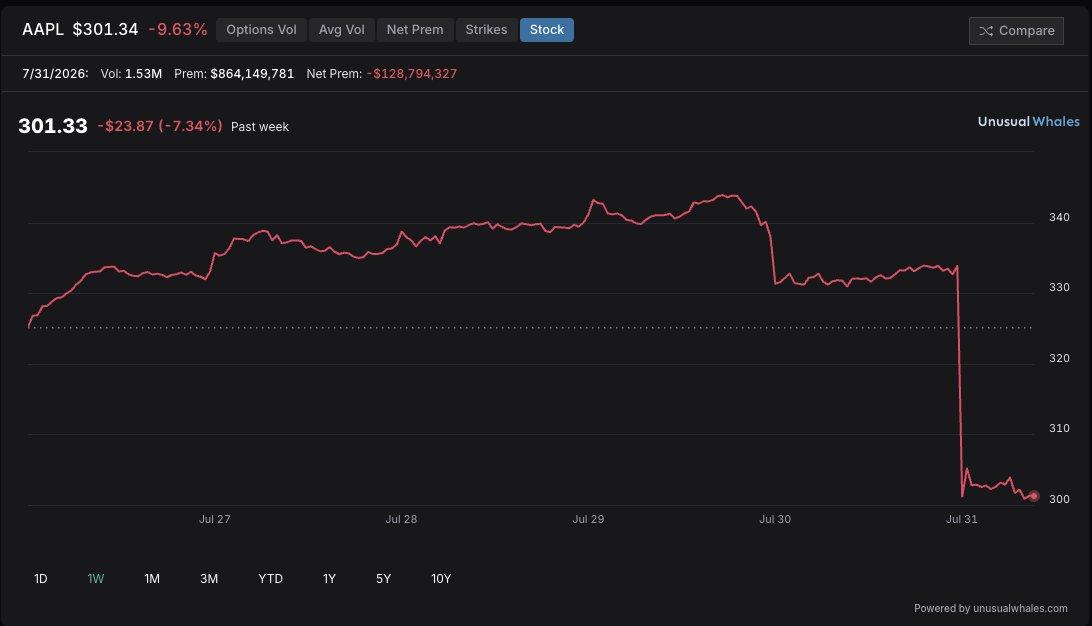Click the Unusual Whales logo
Screen dimensions: 1092x626
(x=1029, y=122)
